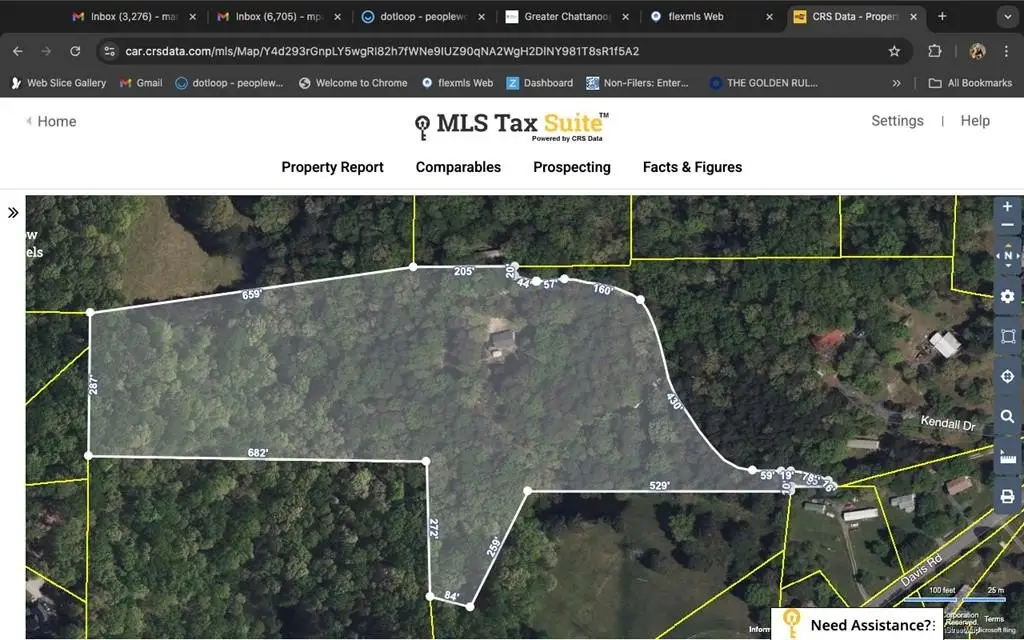This screenshot has height=640, width=1024.
Task: Click the north compass control
Action: [1007, 257]
